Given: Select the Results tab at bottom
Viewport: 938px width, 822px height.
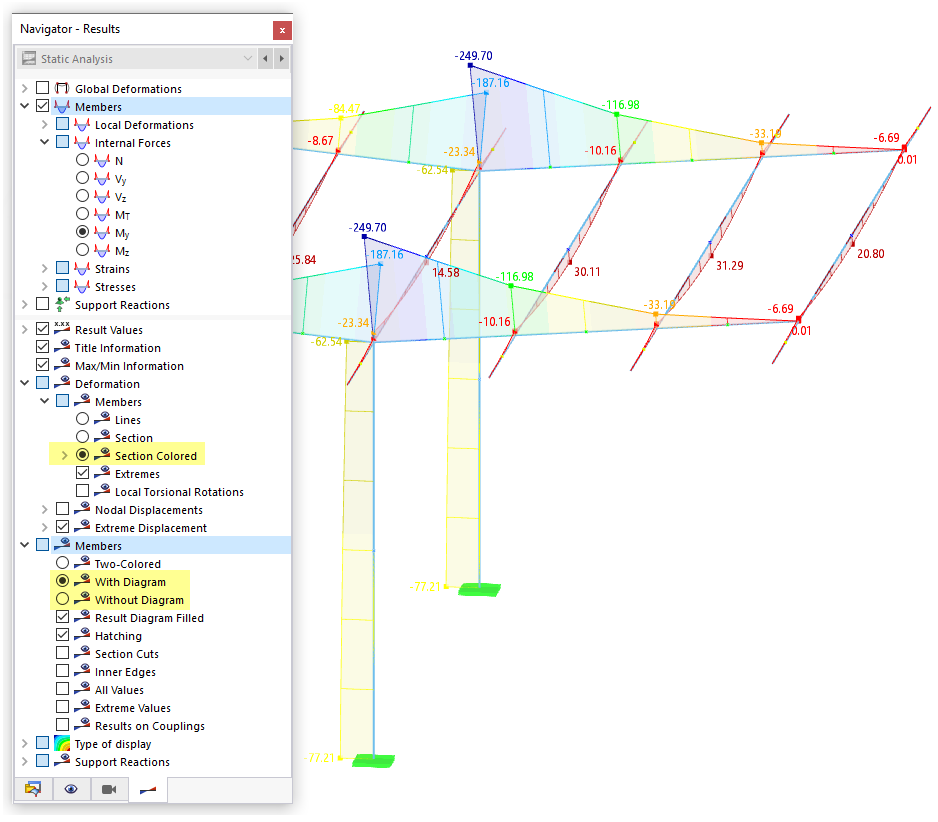Looking at the screenshot, I should 148,788.
